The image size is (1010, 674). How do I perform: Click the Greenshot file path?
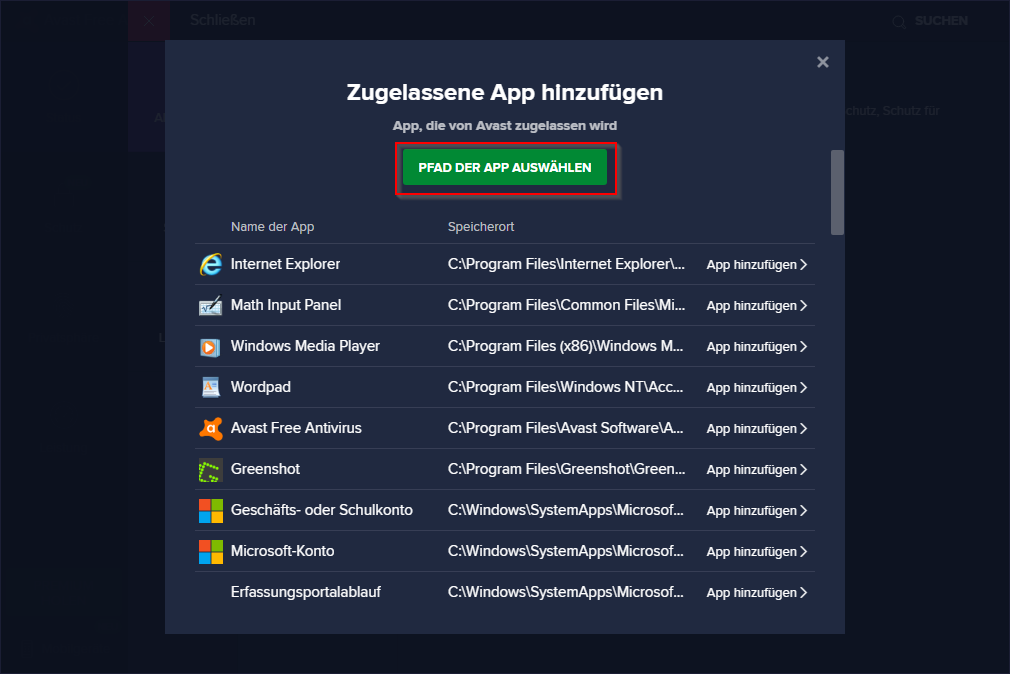click(566, 469)
